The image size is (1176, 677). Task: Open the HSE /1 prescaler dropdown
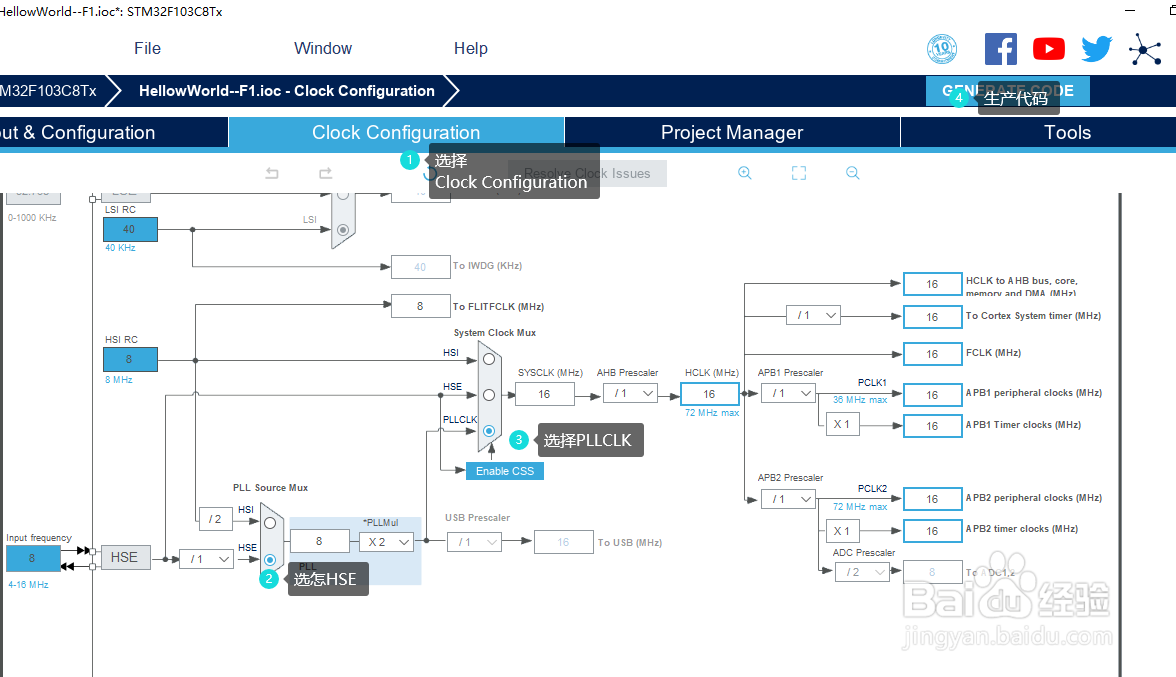(x=206, y=559)
